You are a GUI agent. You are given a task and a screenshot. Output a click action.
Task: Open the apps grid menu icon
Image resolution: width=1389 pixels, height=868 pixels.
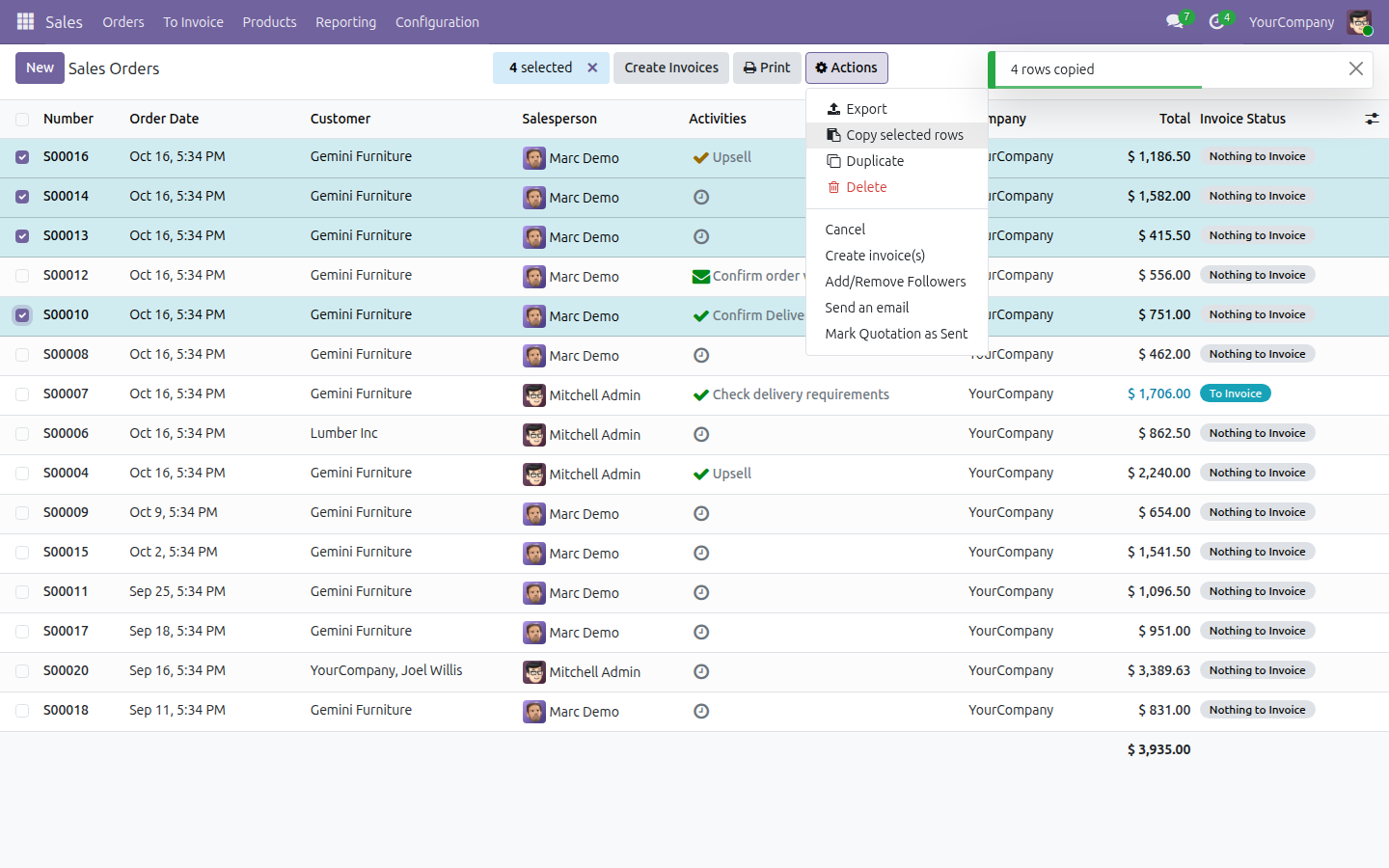coord(26,21)
